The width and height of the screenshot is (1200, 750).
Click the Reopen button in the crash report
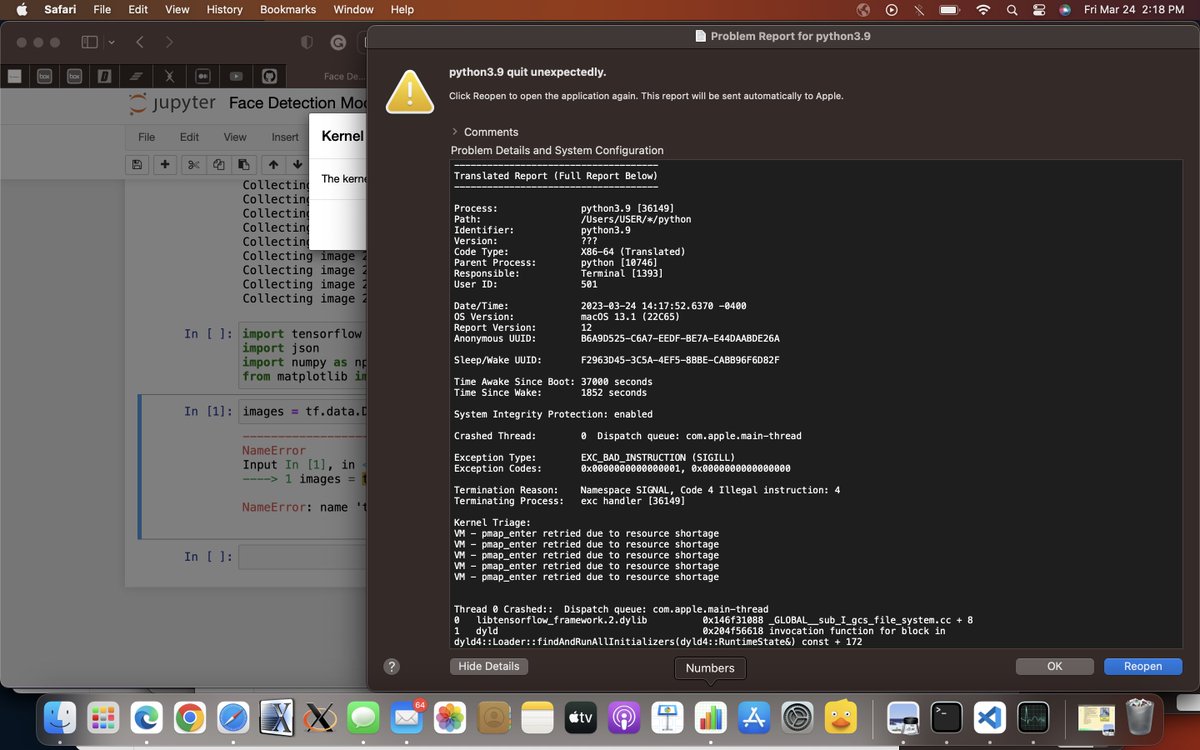[1143, 666]
